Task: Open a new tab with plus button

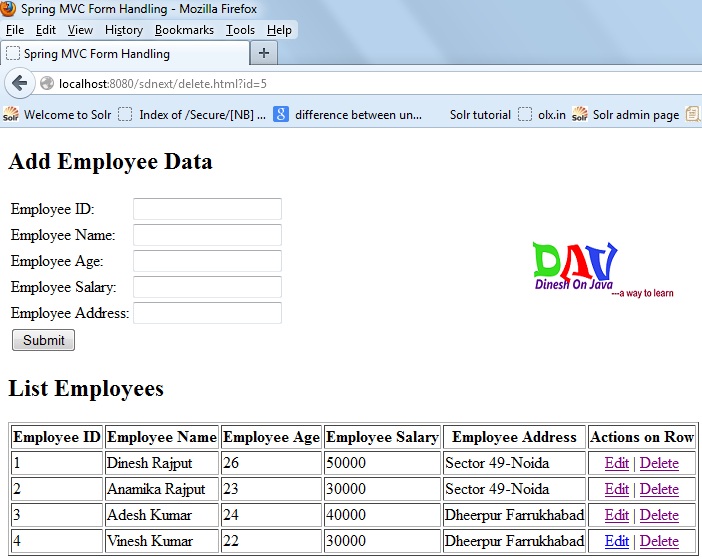Action: (264, 53)
